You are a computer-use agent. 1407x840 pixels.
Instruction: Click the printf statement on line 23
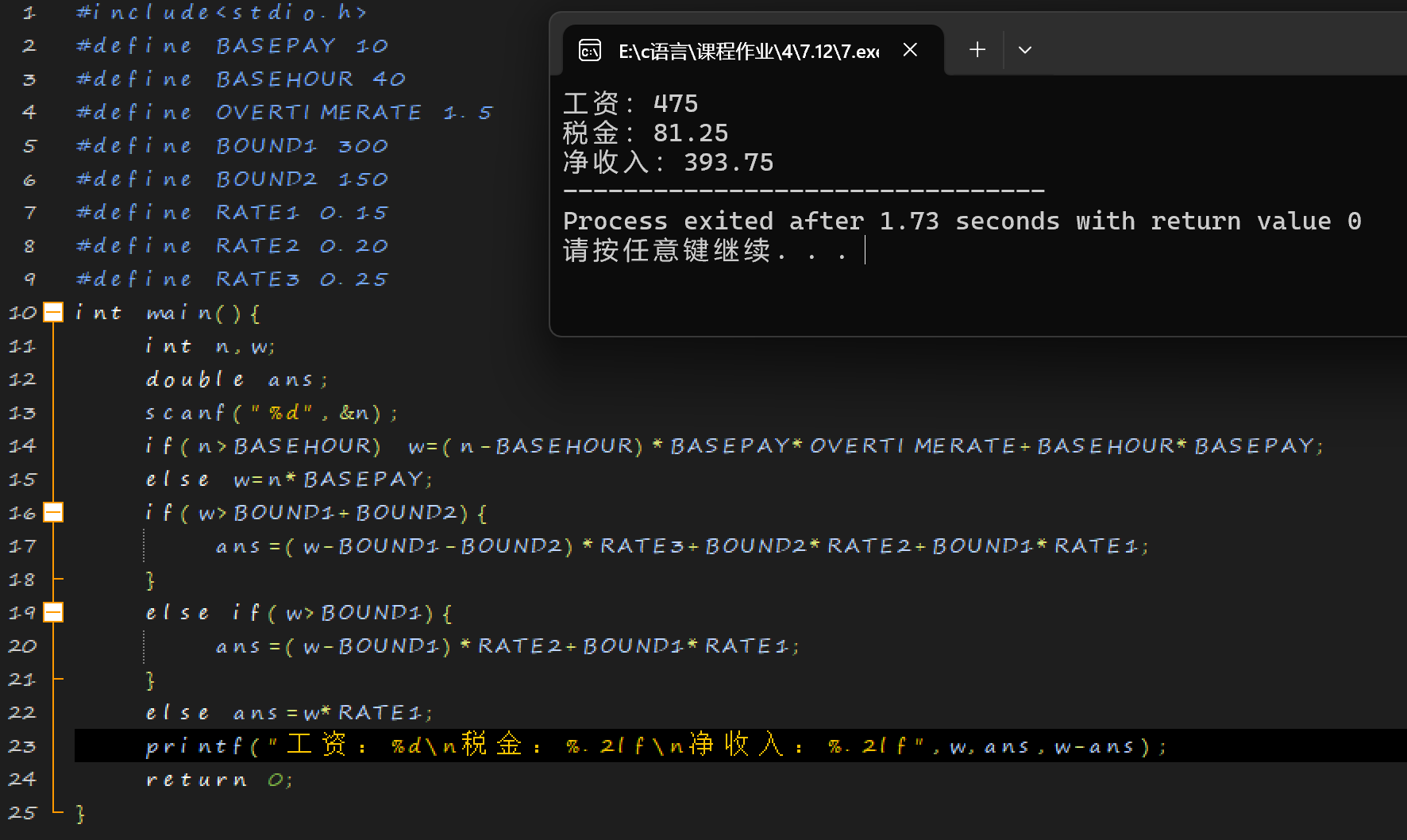(656, 746)
